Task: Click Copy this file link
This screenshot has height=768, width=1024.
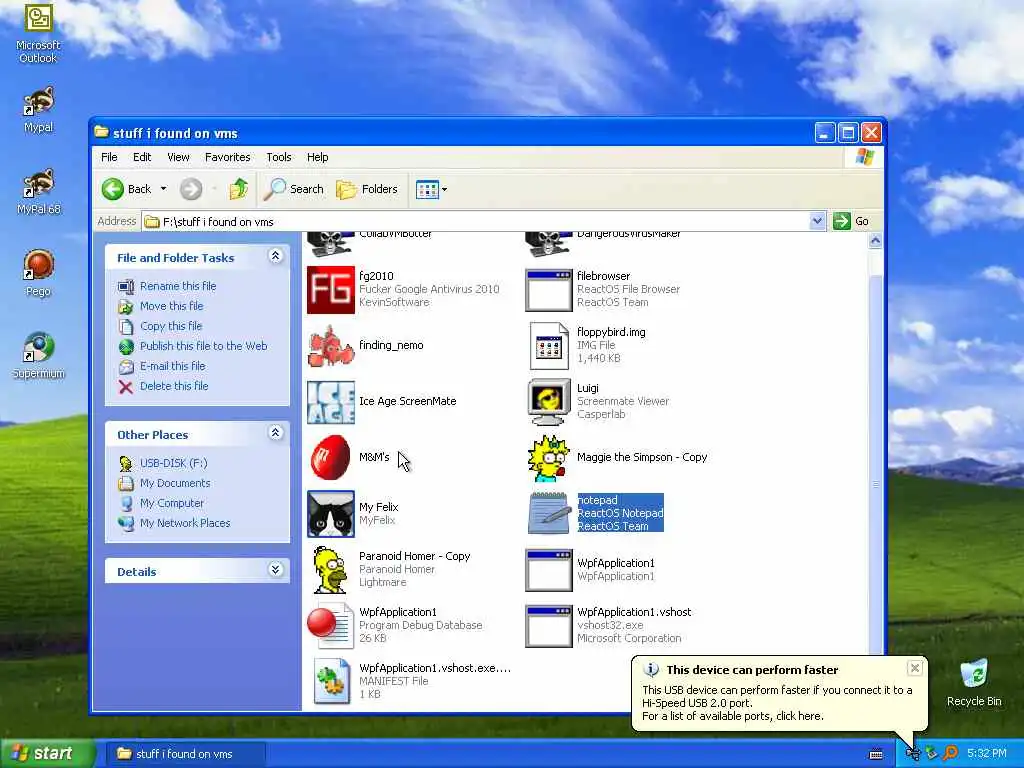Action: (x=170, y=326)
